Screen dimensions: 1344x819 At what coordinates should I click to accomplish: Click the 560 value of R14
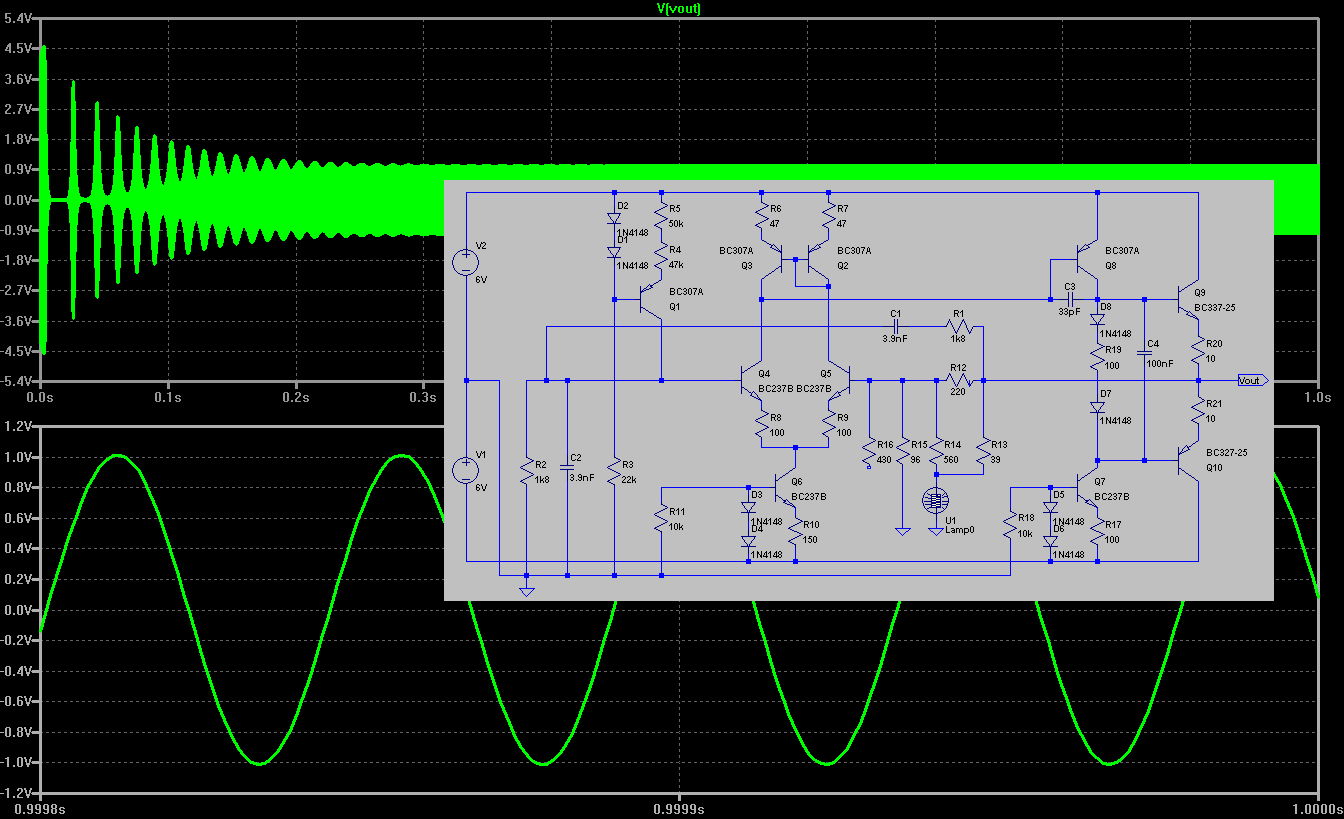953,460
